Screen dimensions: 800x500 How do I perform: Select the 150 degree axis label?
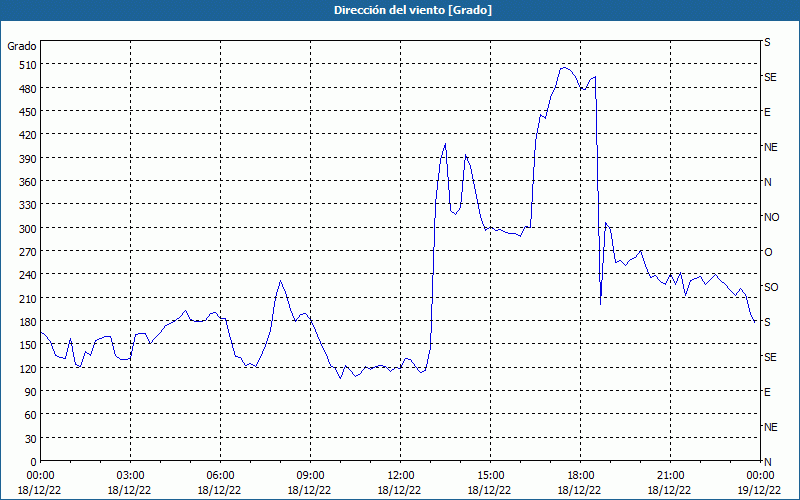coord(28,345)
